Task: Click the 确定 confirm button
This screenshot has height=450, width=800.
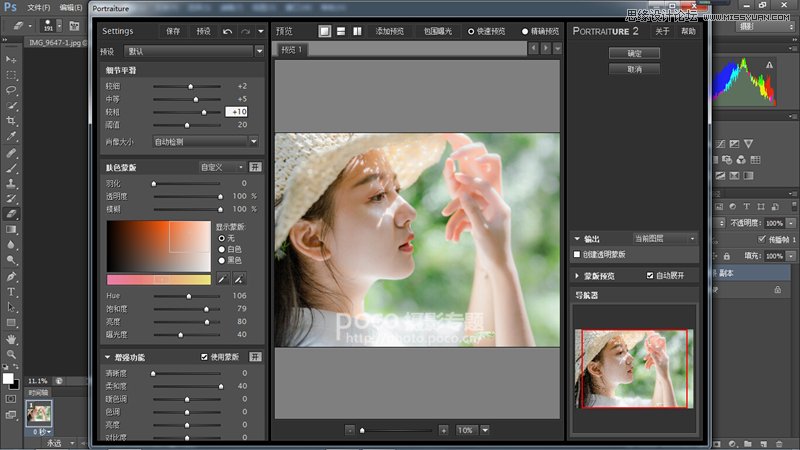Action: pyautogui.click(x=634, y=53)
